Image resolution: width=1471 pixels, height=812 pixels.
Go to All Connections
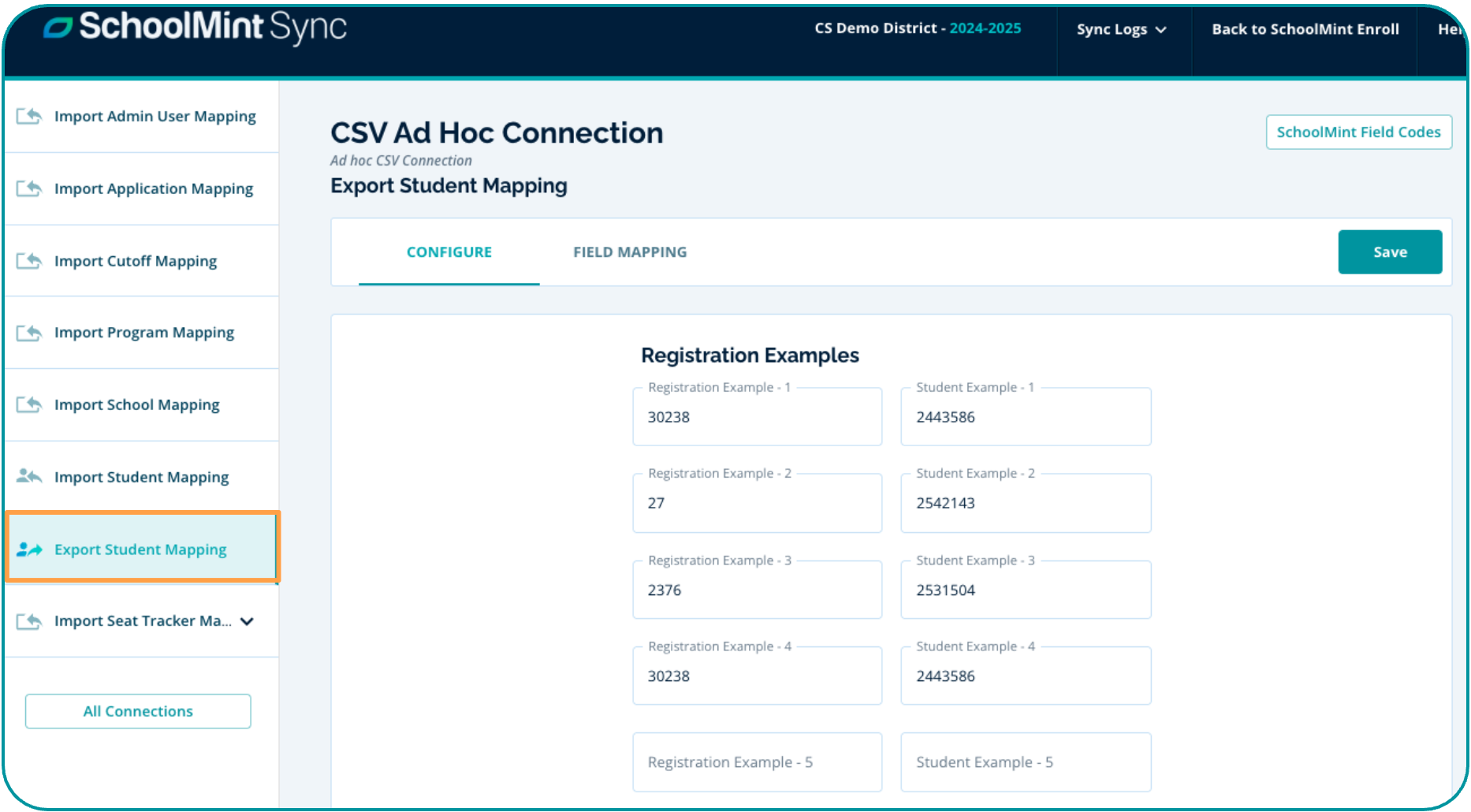(138, 711)
